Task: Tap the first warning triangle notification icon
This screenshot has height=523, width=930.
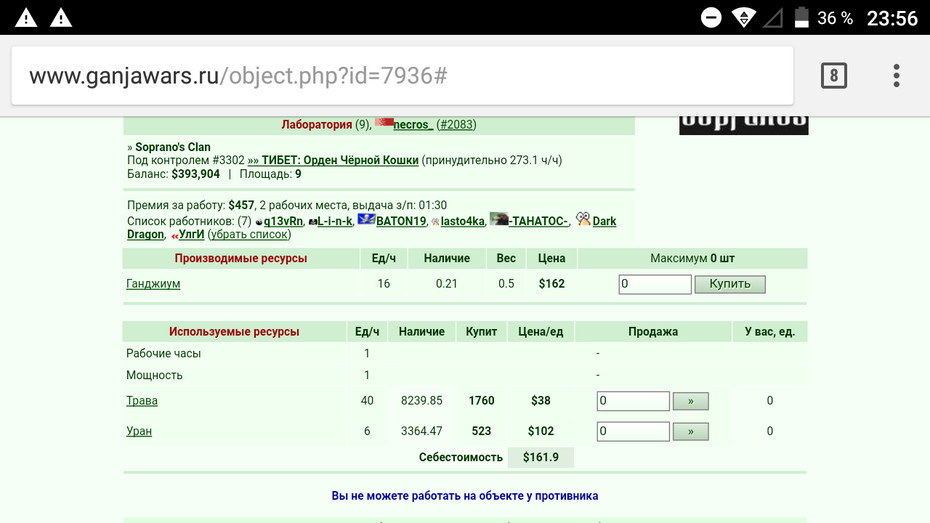Action: pyautogui.click(x=26, y=18)
